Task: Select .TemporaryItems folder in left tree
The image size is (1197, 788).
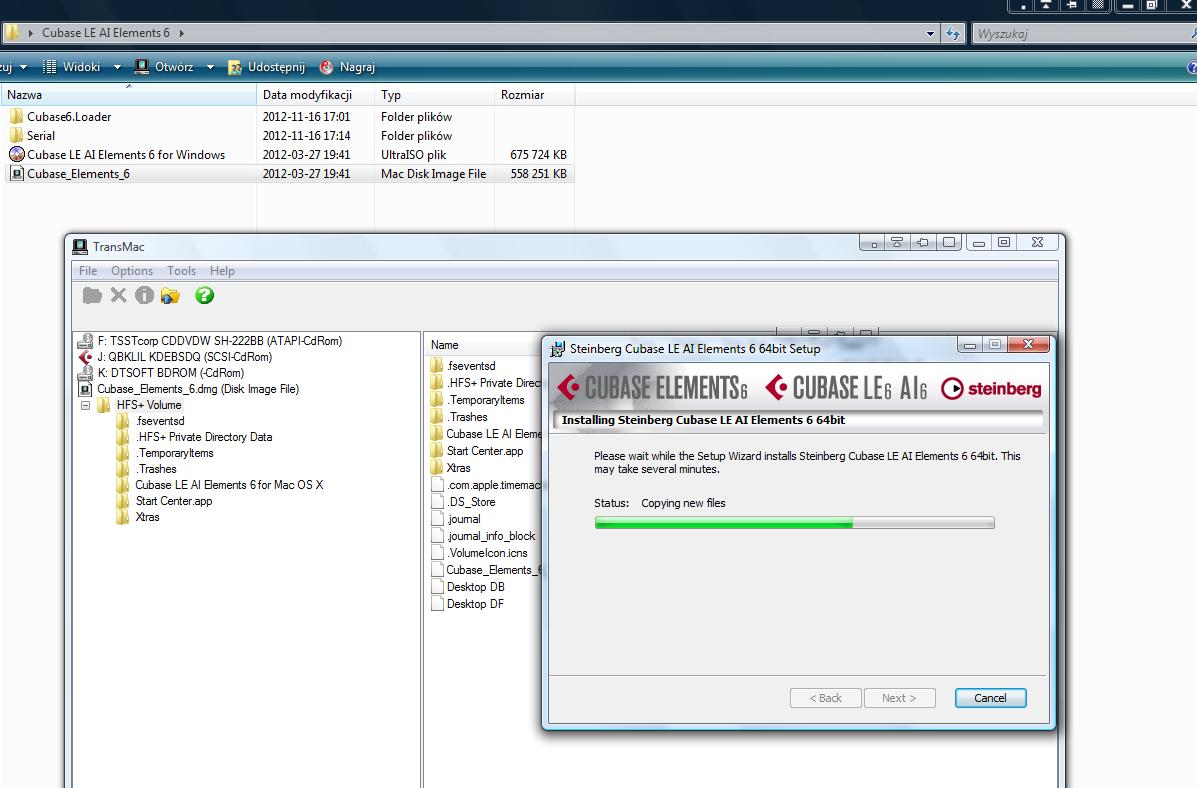Action: point(175,453)
